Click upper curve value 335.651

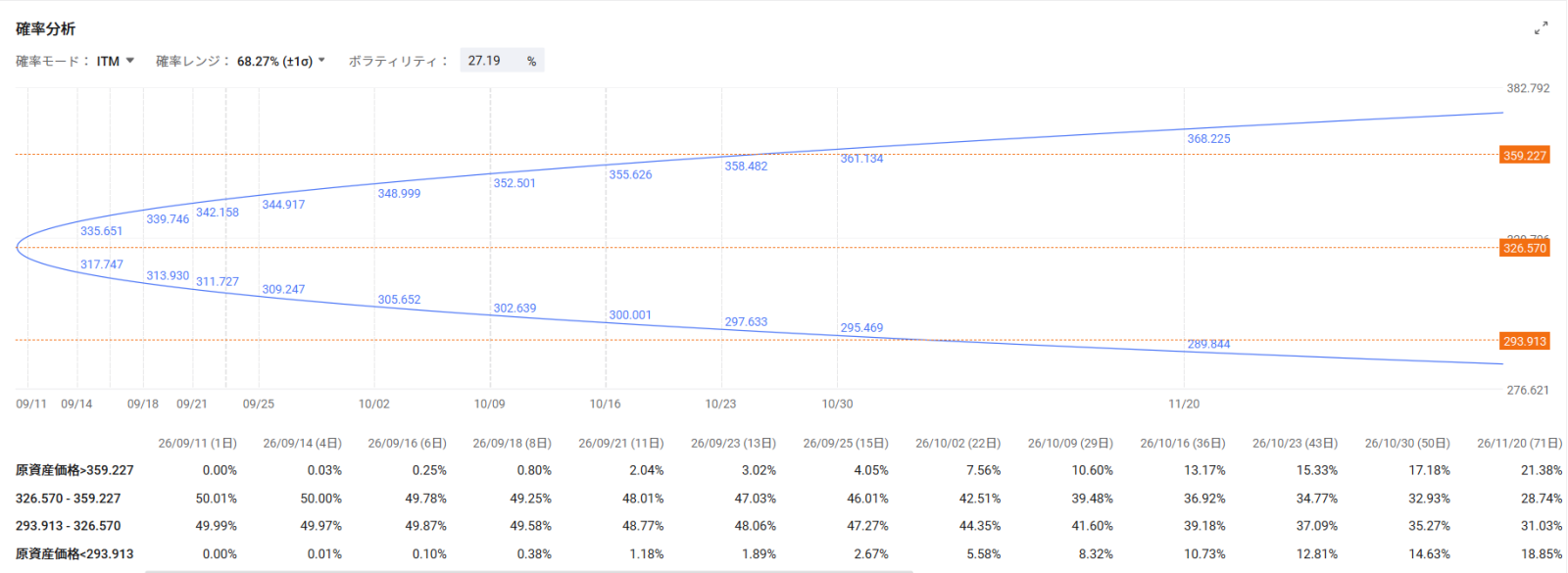[102, 231]
